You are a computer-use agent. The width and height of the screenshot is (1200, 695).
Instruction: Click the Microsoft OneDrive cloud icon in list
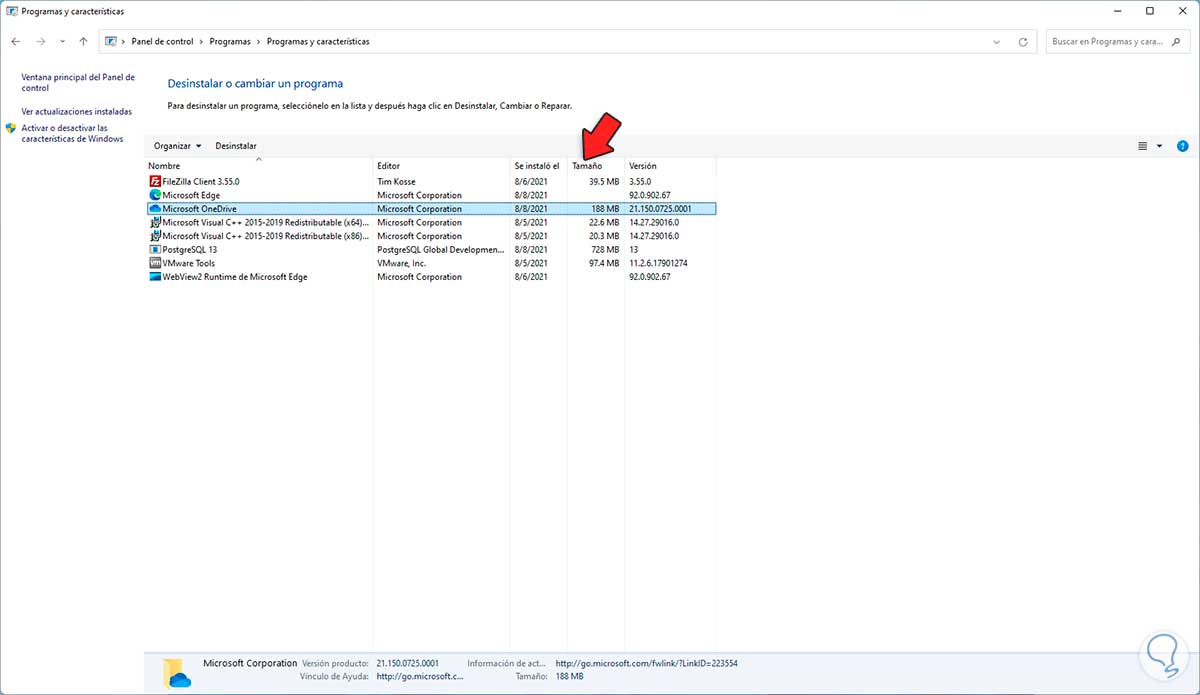coord(155,209)
